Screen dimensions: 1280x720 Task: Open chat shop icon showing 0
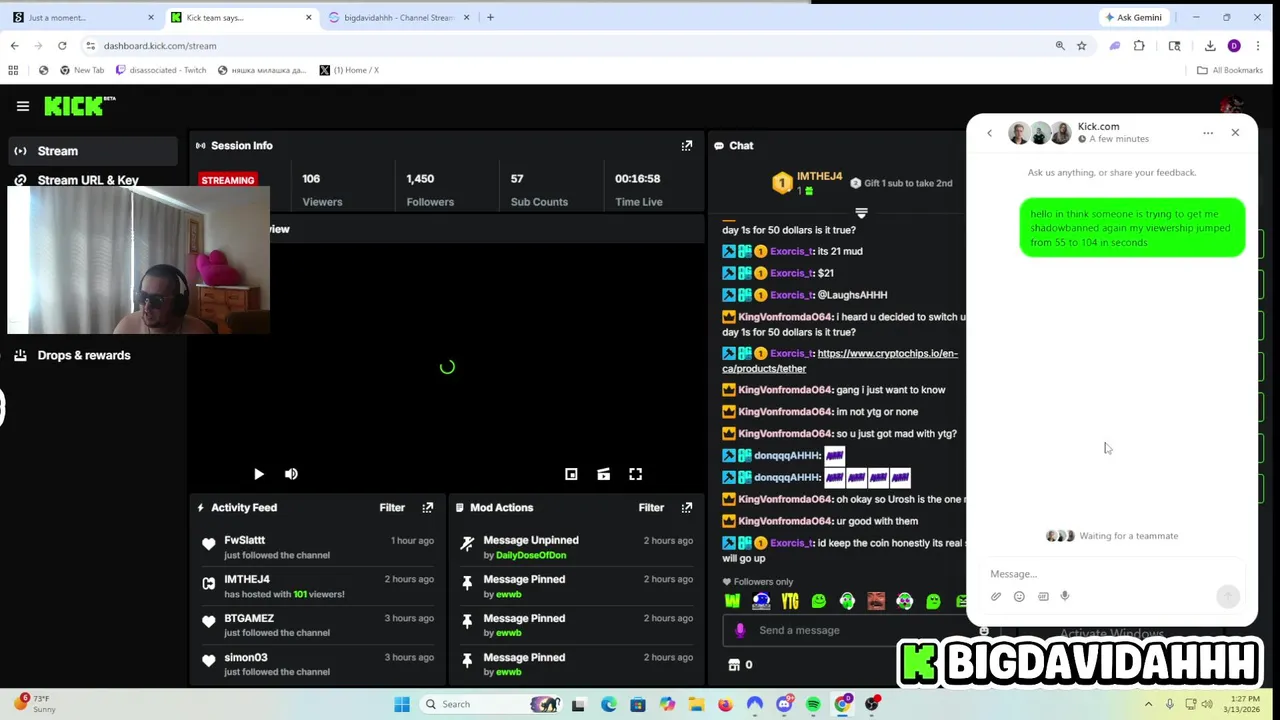pyautogui.click(x=741, y=665)
